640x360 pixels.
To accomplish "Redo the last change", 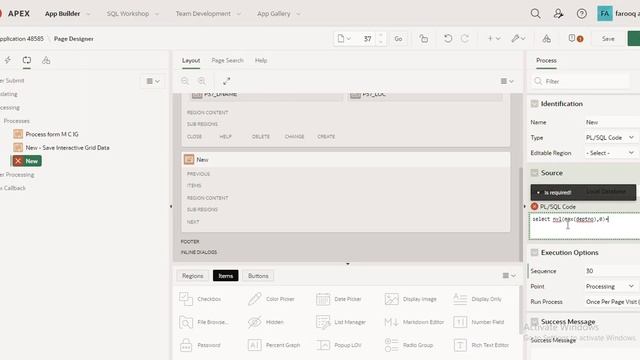I will coord(465,38).
